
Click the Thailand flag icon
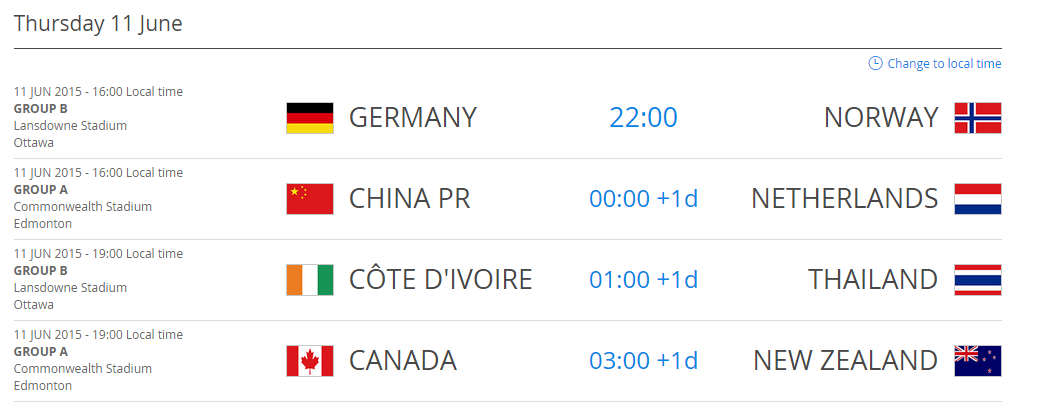[x=978, y=280]
